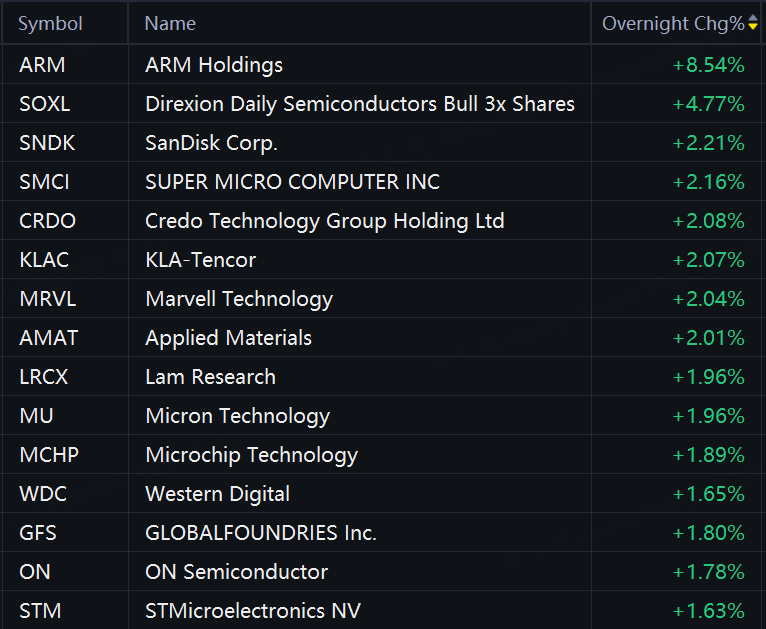Select the ARM ticker symbol
The height and width of the screenshot is (629, 766).
tap(42, 65)
